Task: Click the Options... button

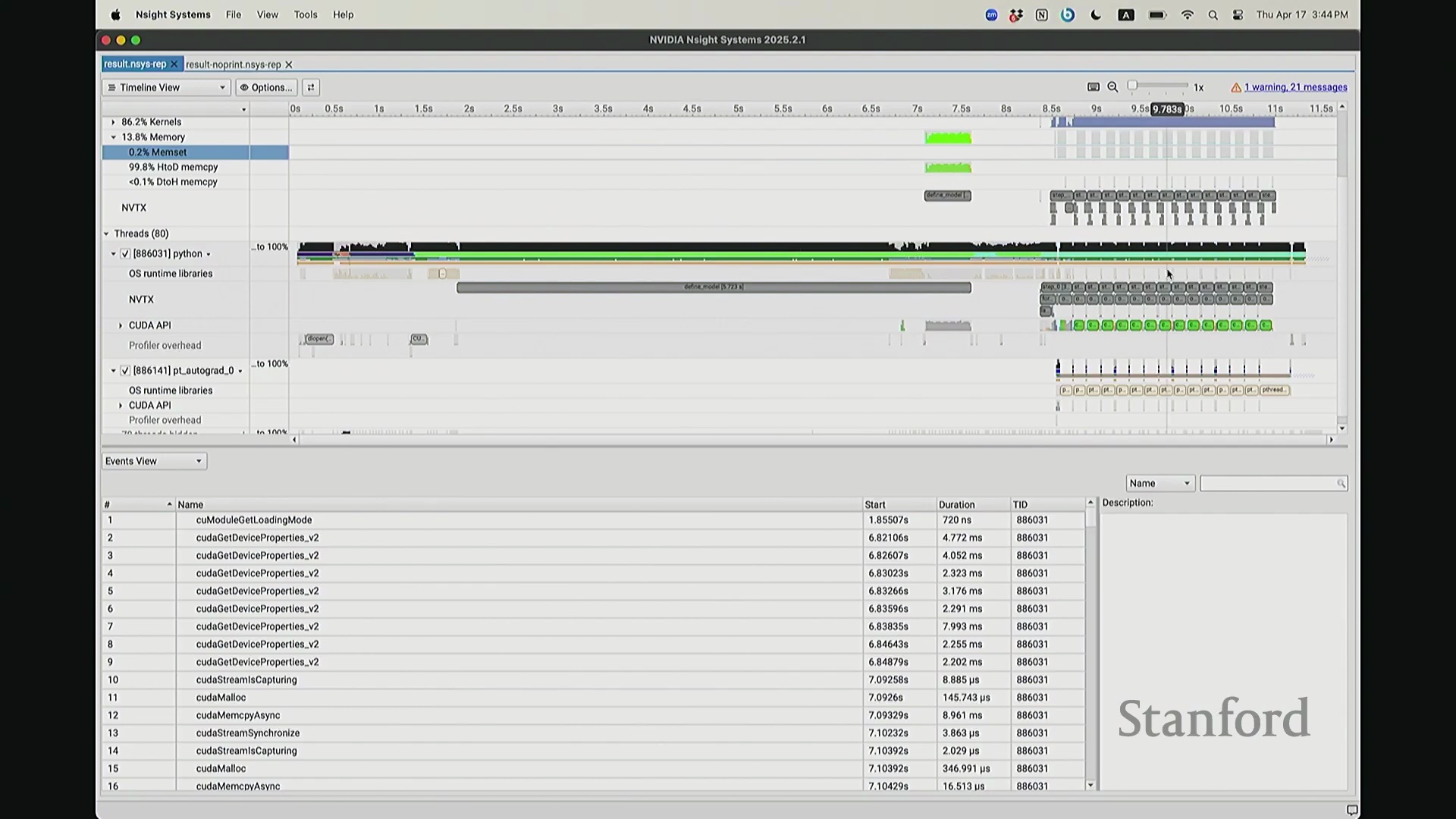Action: [x=266, y=87]
